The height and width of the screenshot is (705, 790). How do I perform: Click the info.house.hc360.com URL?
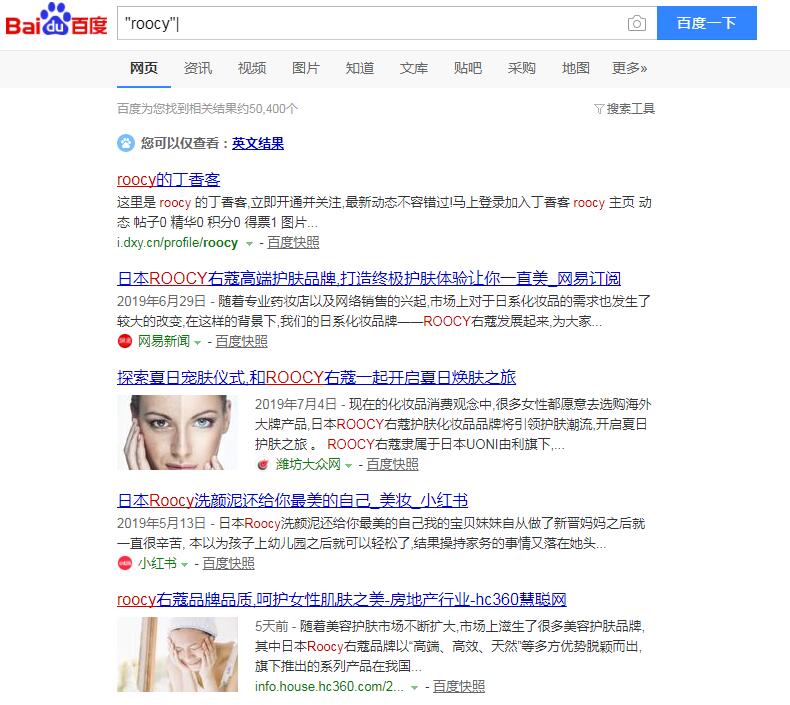tap(329, 686)
